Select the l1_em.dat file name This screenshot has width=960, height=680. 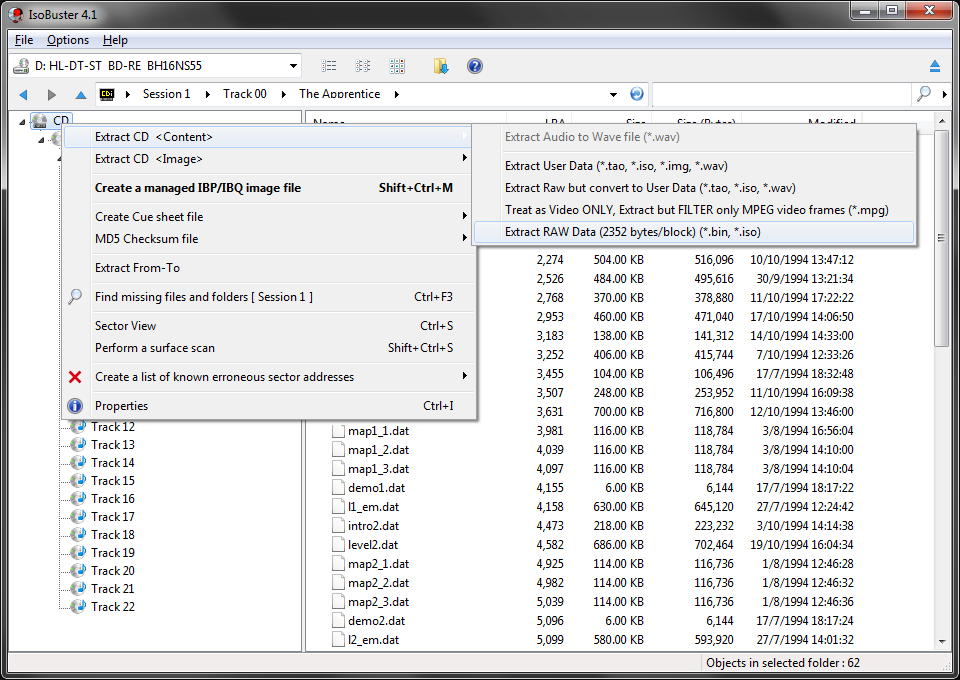[x=373, y=507]
